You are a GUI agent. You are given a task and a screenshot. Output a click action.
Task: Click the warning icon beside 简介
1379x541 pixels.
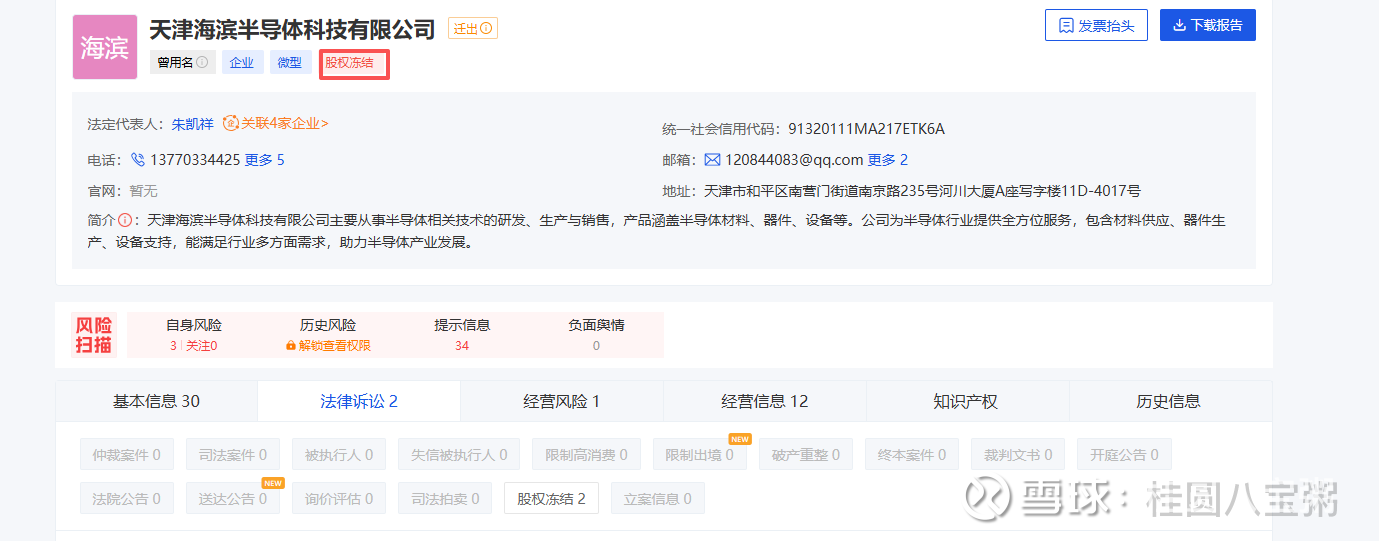[125, 220]
